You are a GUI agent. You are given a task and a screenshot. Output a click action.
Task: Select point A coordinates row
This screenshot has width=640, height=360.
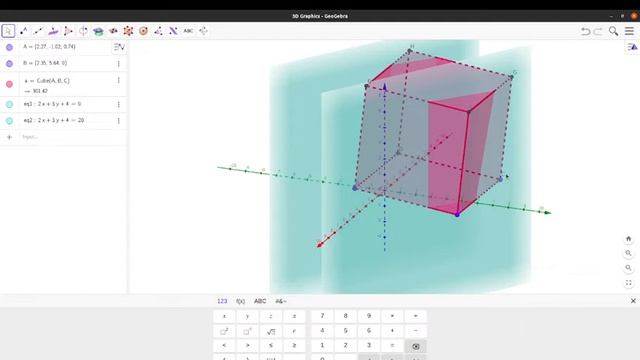point(63,47)
